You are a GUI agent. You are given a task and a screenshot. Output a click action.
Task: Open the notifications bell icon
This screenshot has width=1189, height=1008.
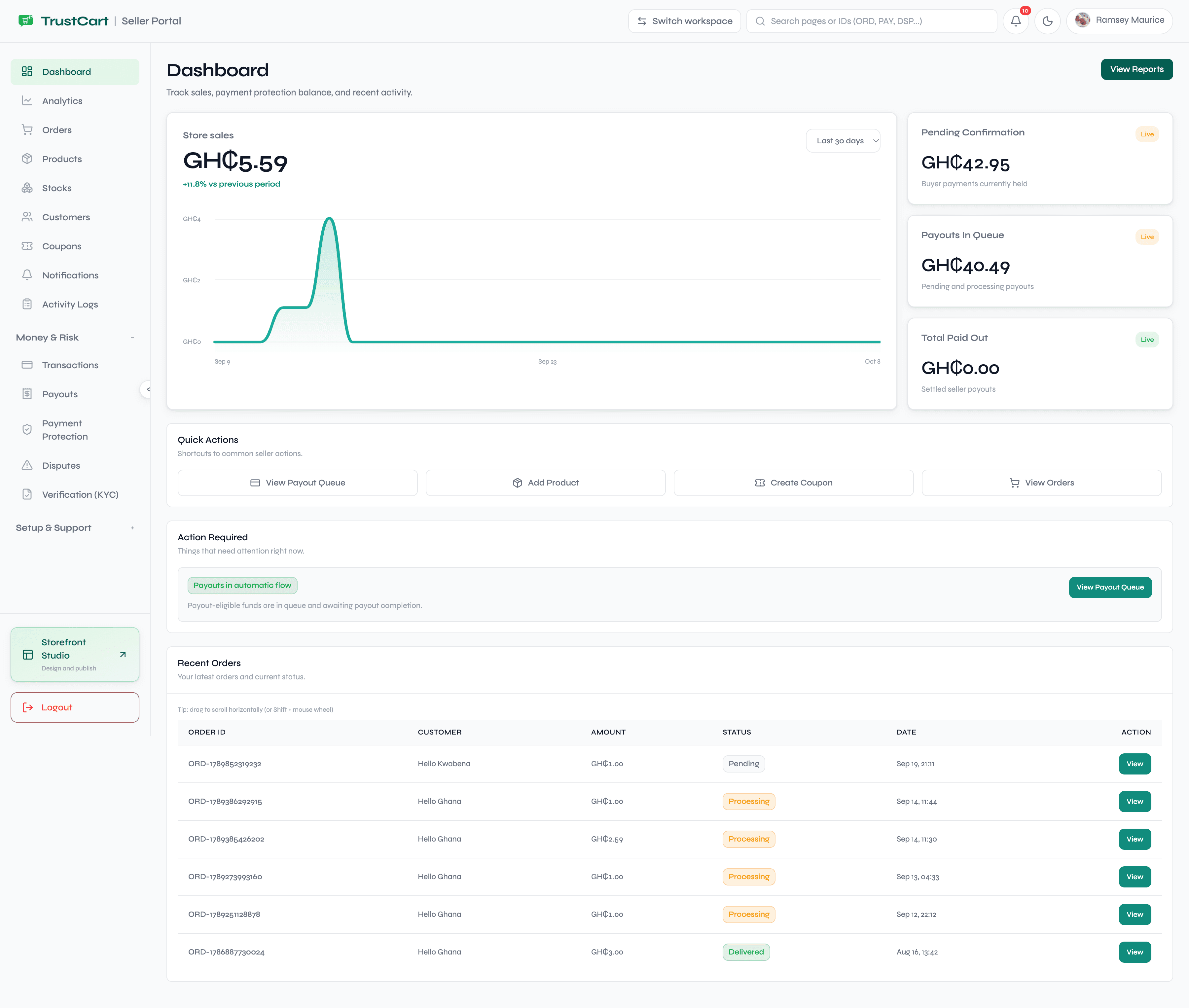tap(1015, 21)
